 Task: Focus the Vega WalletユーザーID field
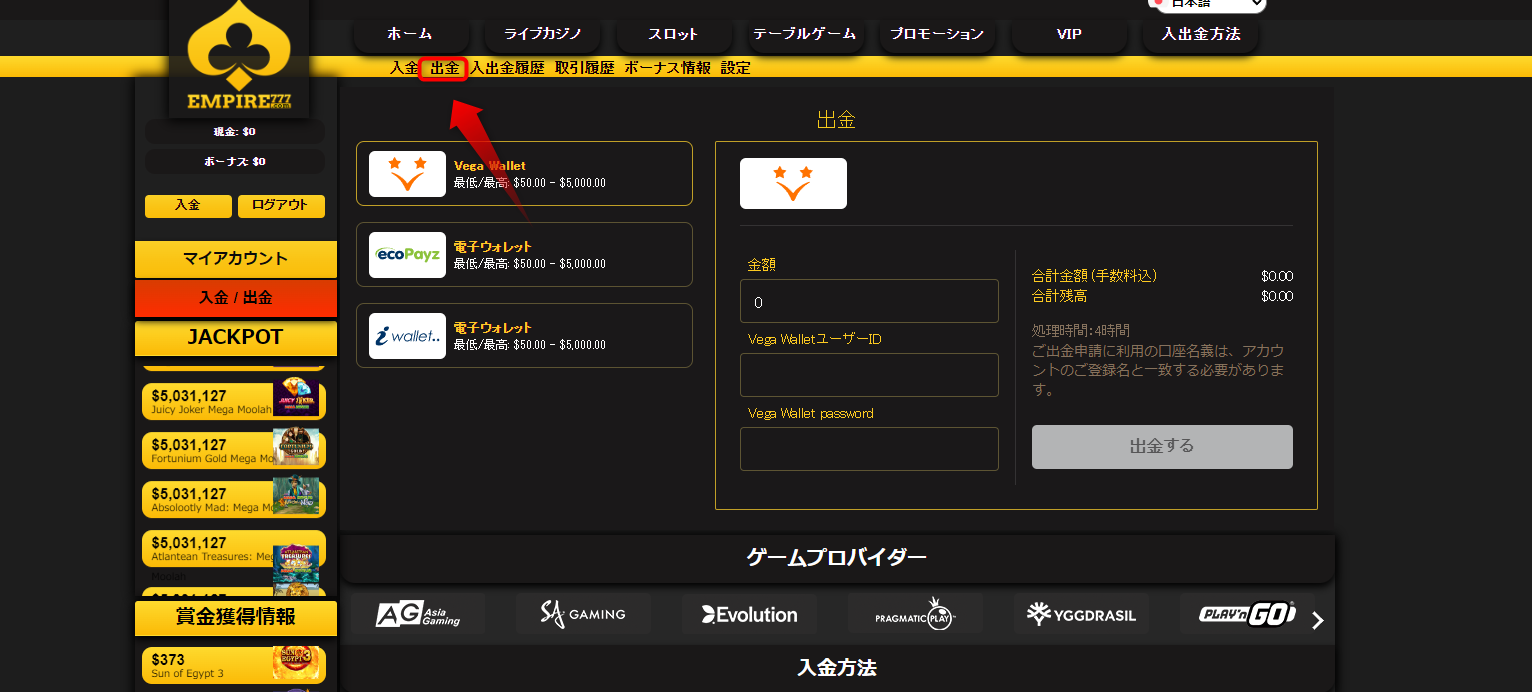click(x=869, y=375)
